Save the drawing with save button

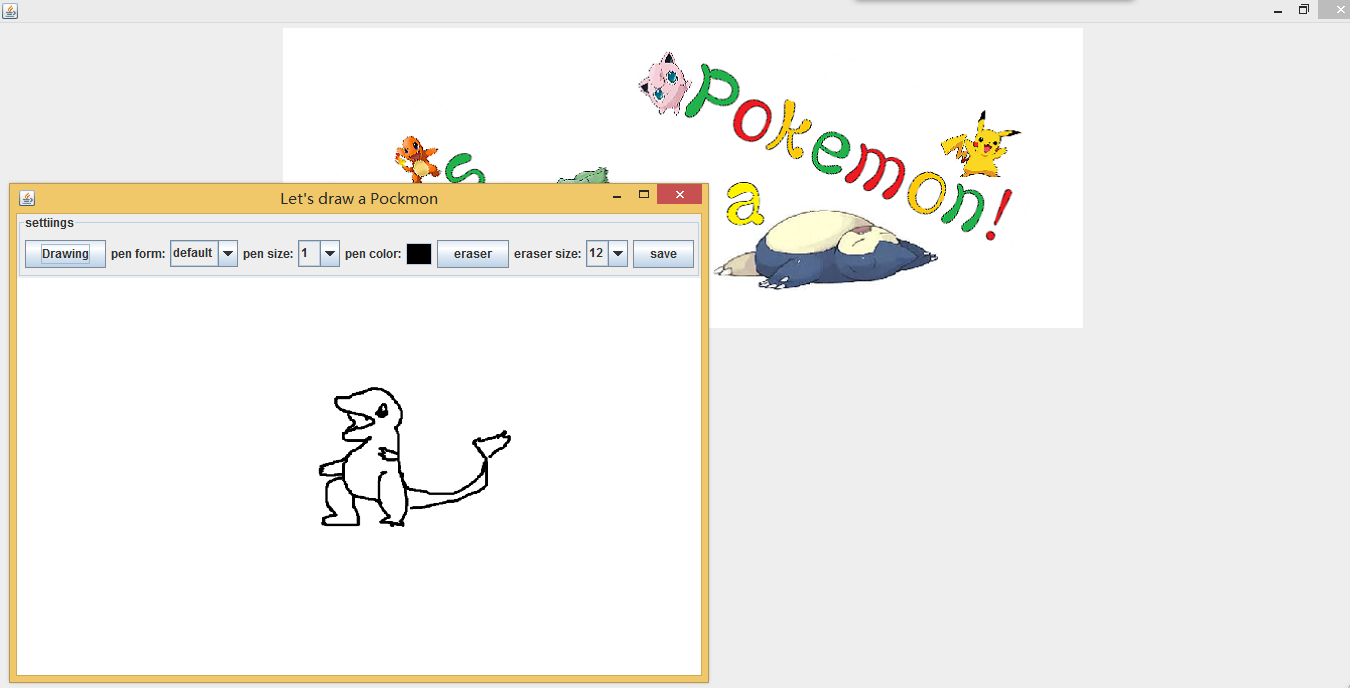tap(663, 254)
